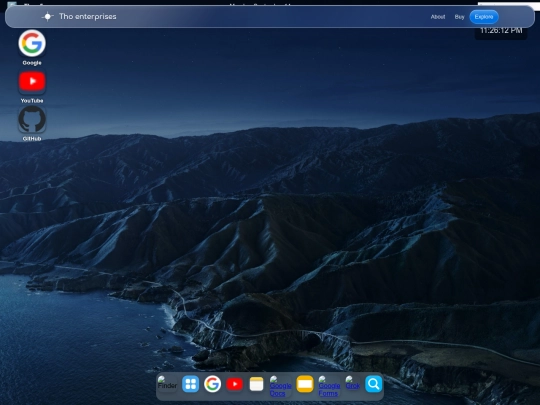Click the blue magnifier search dock icon
The height and width of the screenshot is (405, 540).
pos(374,384)
